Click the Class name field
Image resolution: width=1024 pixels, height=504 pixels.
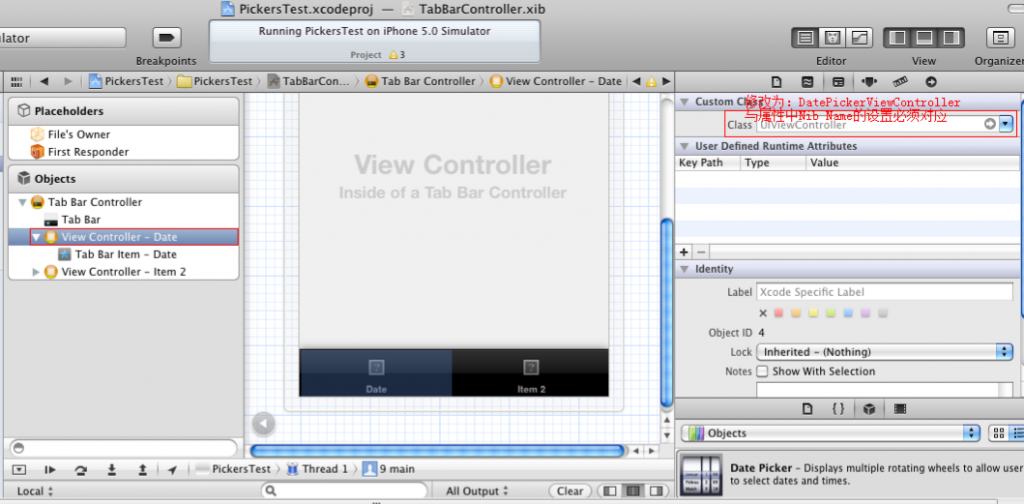click(869, 124)
